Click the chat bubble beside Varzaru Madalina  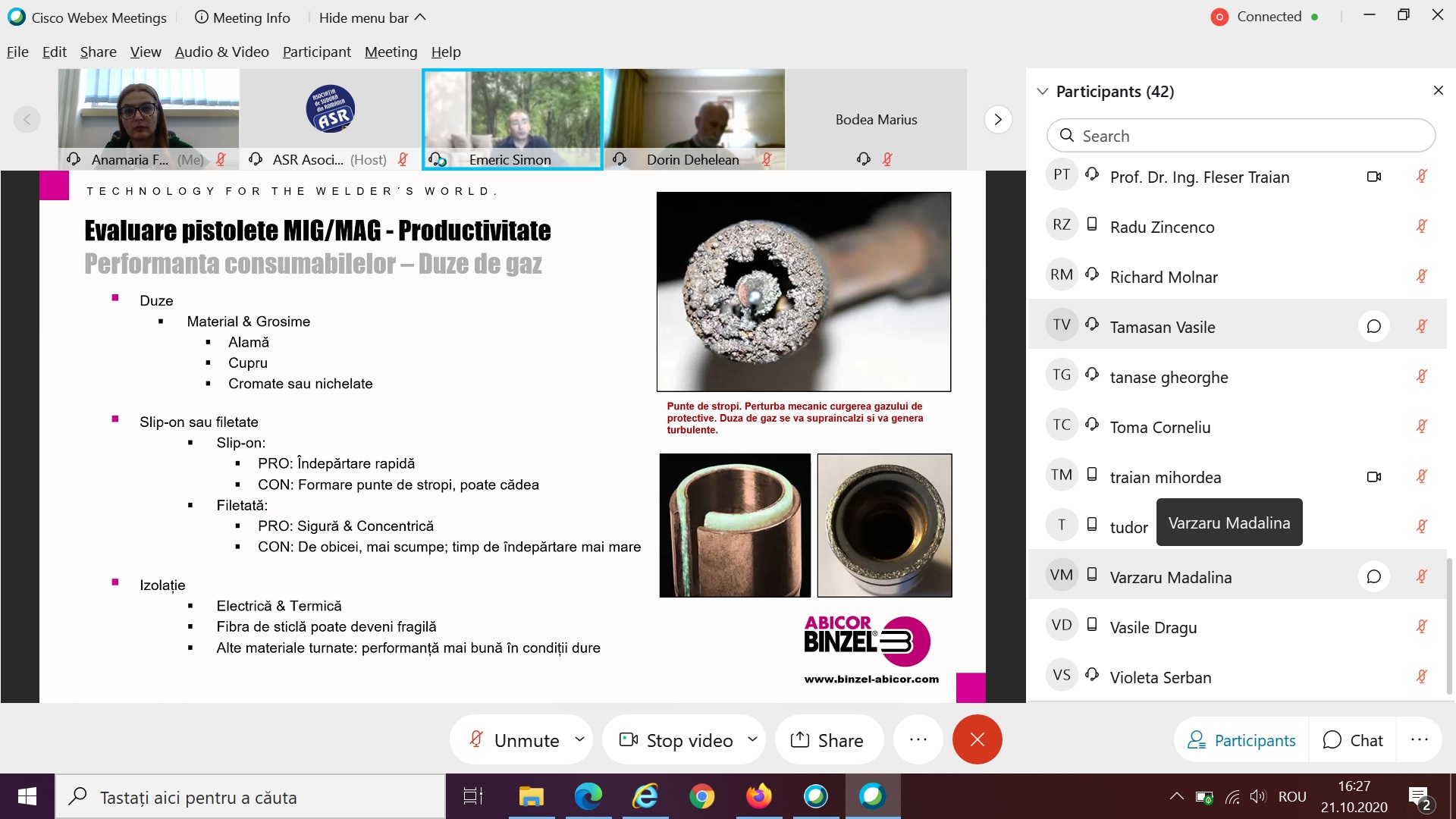point(1373,576)
